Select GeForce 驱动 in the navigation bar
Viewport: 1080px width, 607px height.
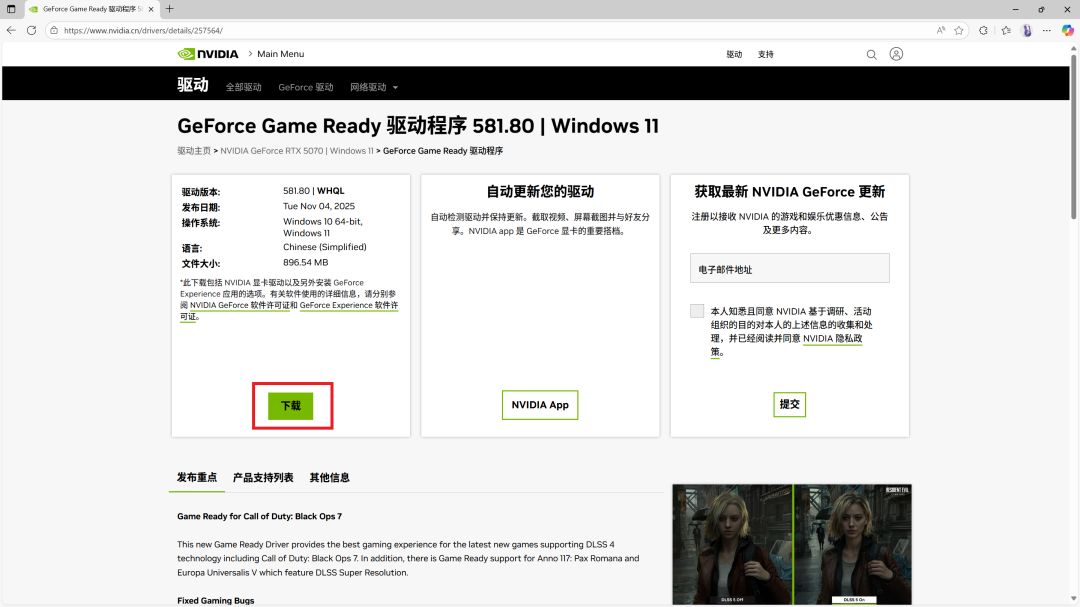click(306, 88)
